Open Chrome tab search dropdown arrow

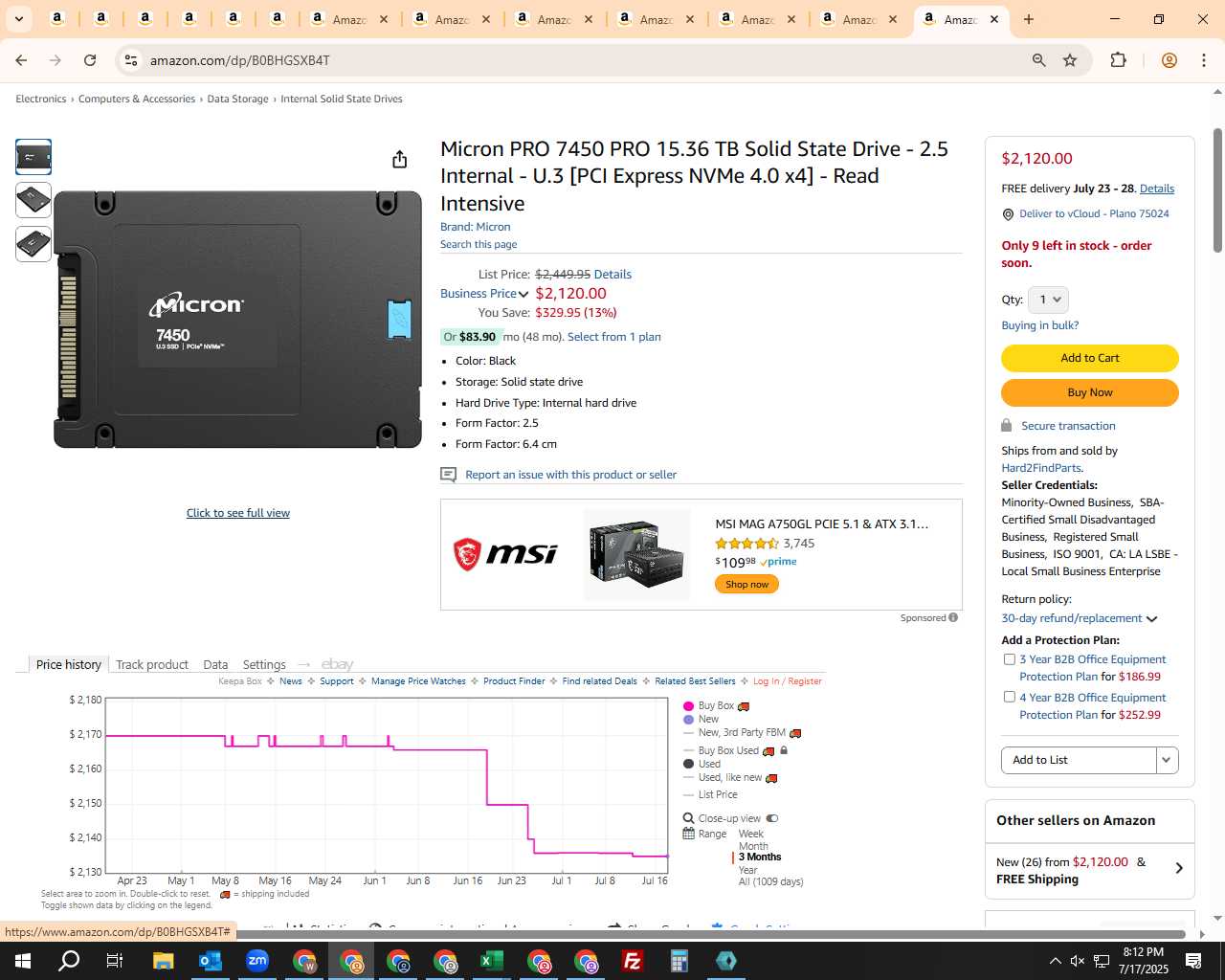(x=18, y=19)
